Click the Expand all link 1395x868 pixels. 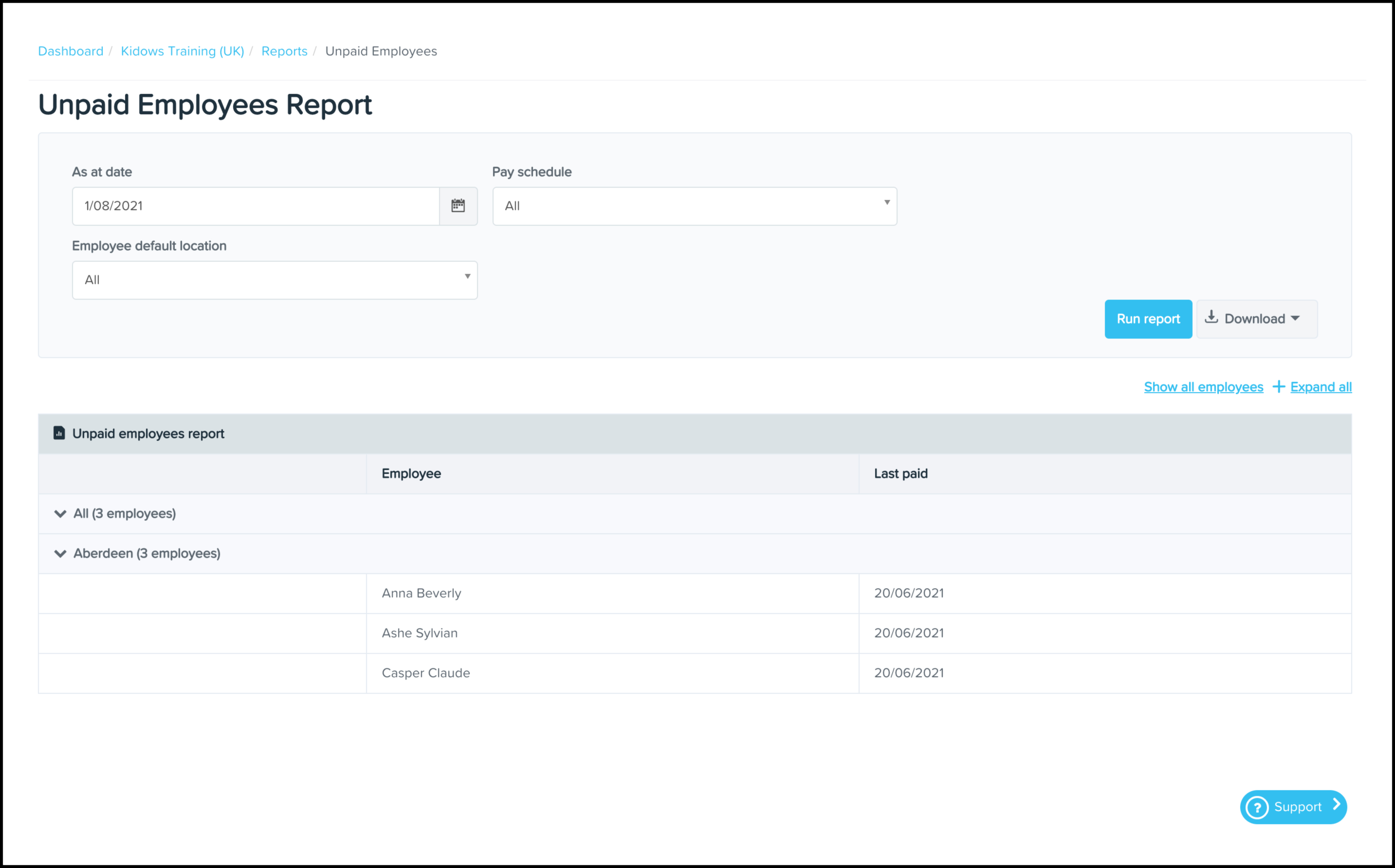point(1321,387)
